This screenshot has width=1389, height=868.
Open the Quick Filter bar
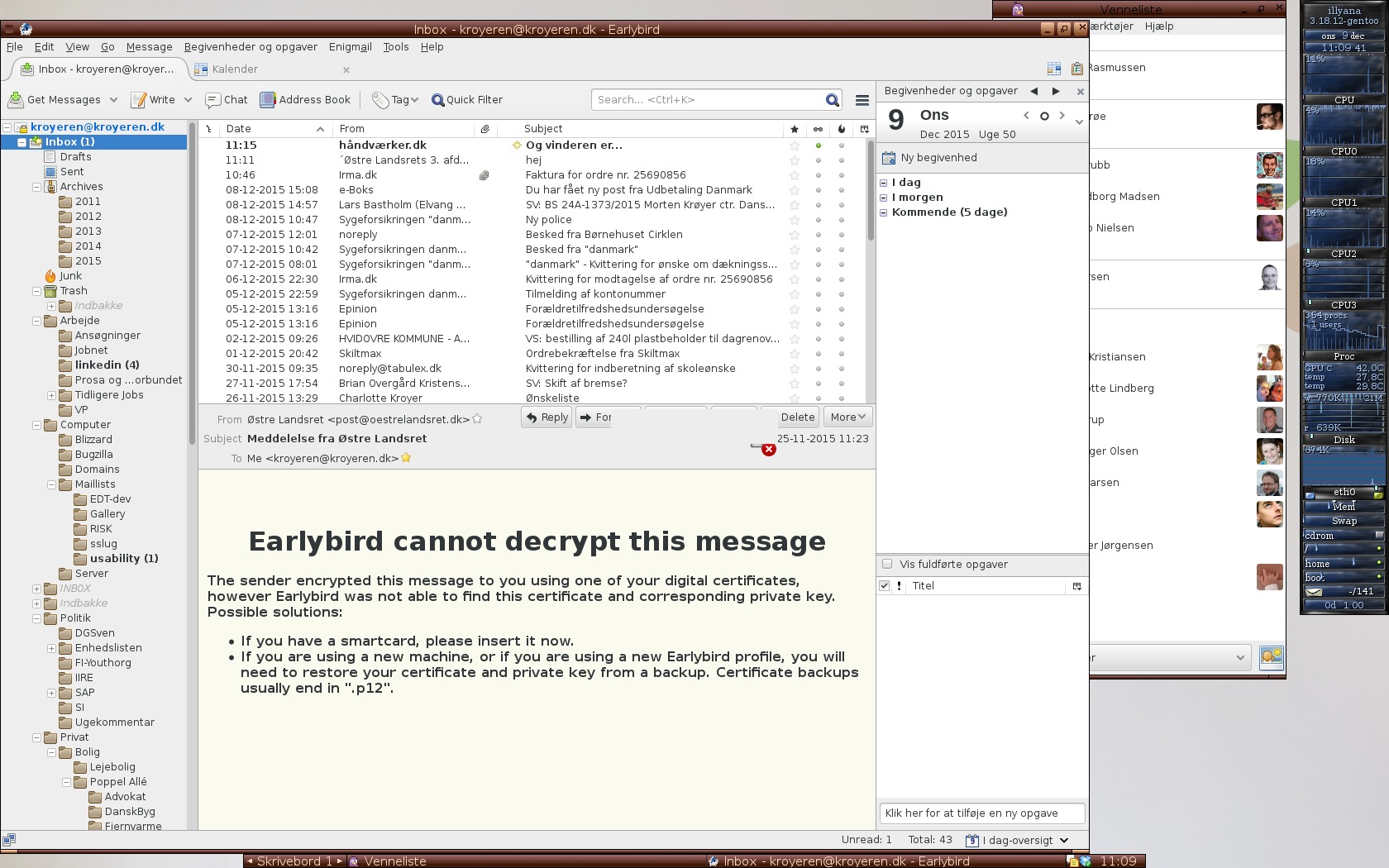(467, 100)
